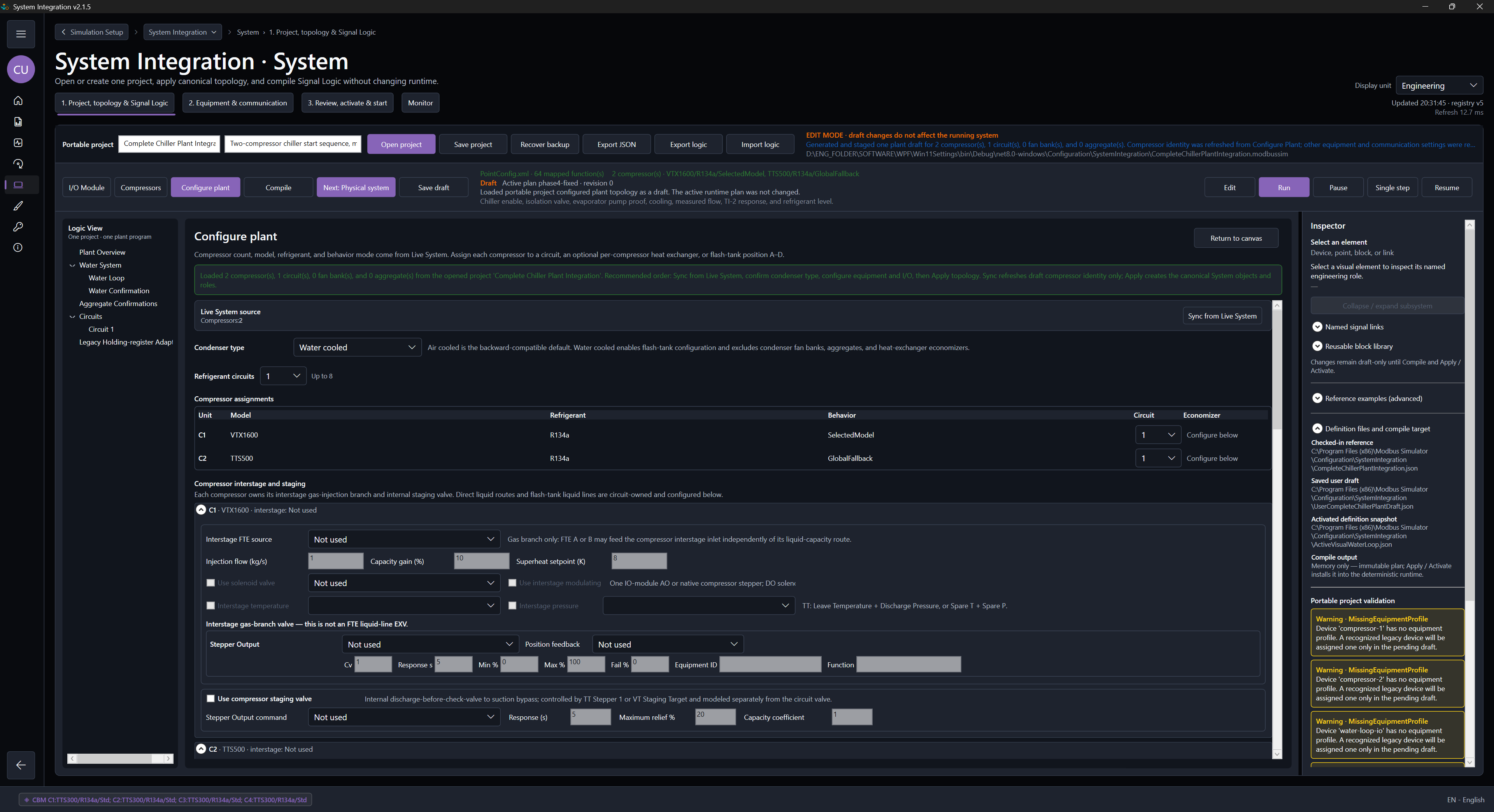
Task: Enable Use compressor staging valve checkbox
Action: (x=210, y=698)
